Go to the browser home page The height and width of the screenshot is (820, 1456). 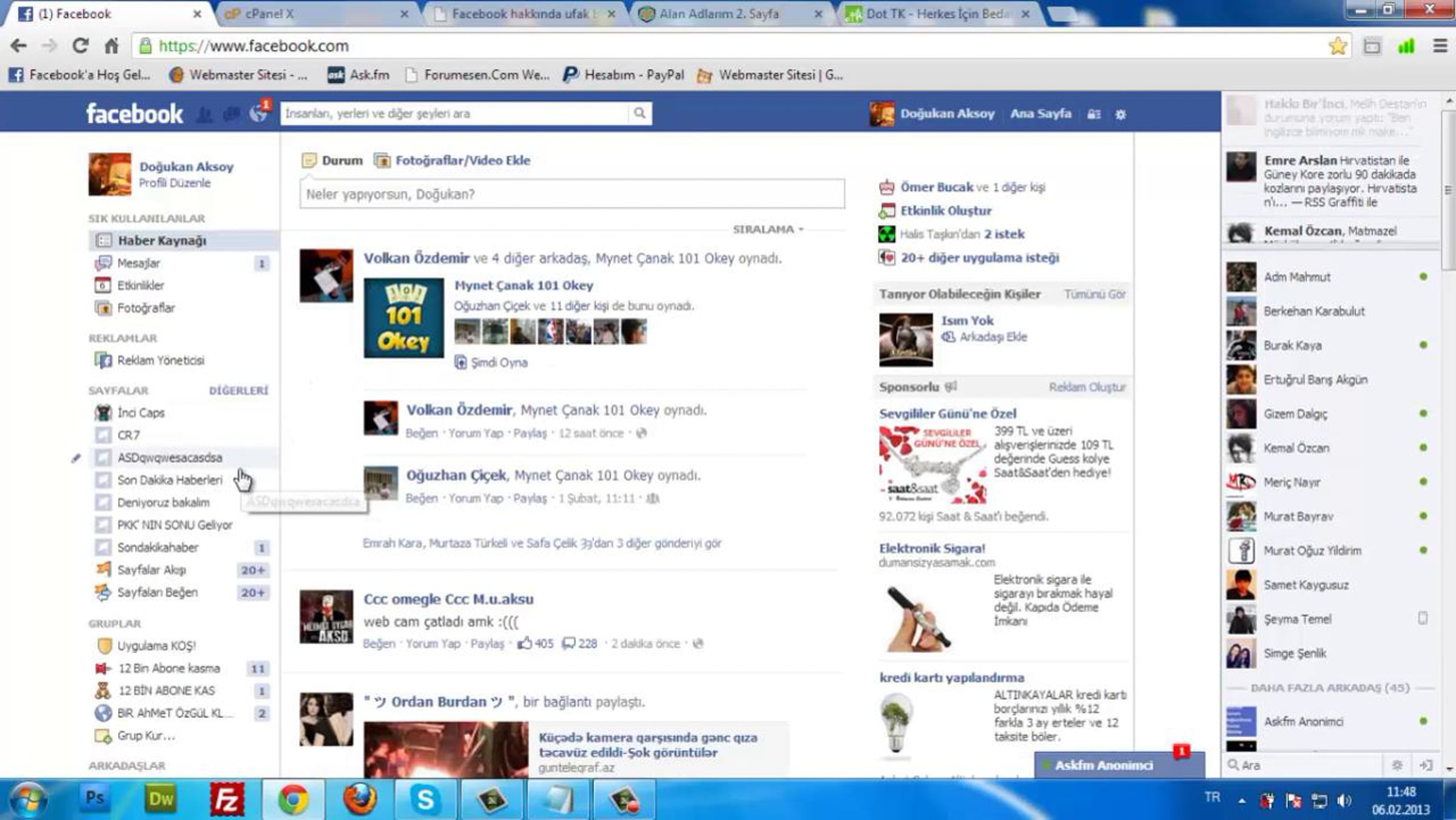[x=112, y=45]
